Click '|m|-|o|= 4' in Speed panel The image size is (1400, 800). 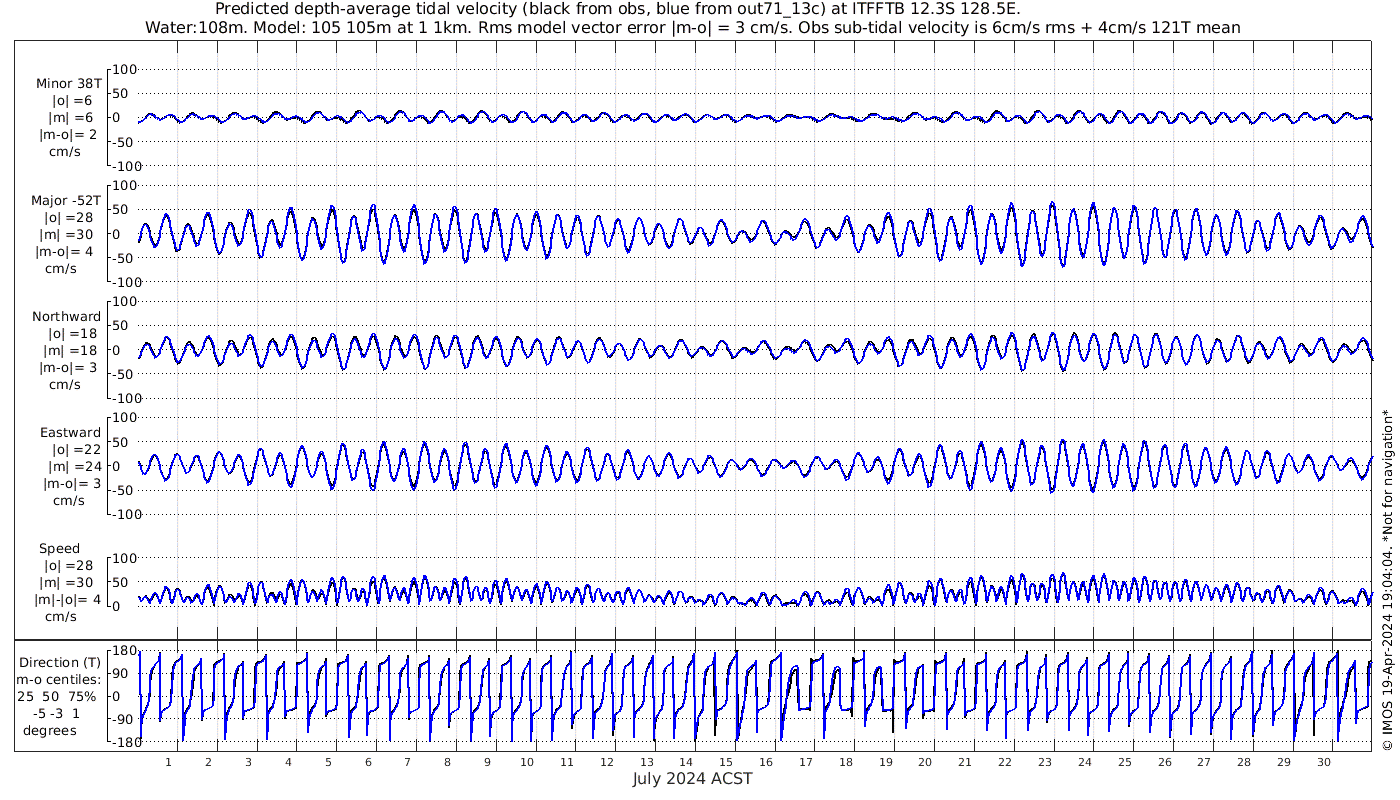(68, 600)
